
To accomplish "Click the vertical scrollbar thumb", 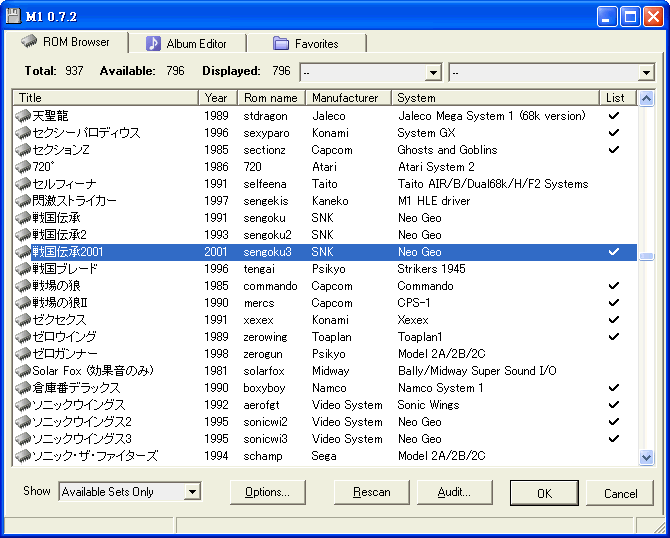I will pyautogui.click(x=646, y=256).
